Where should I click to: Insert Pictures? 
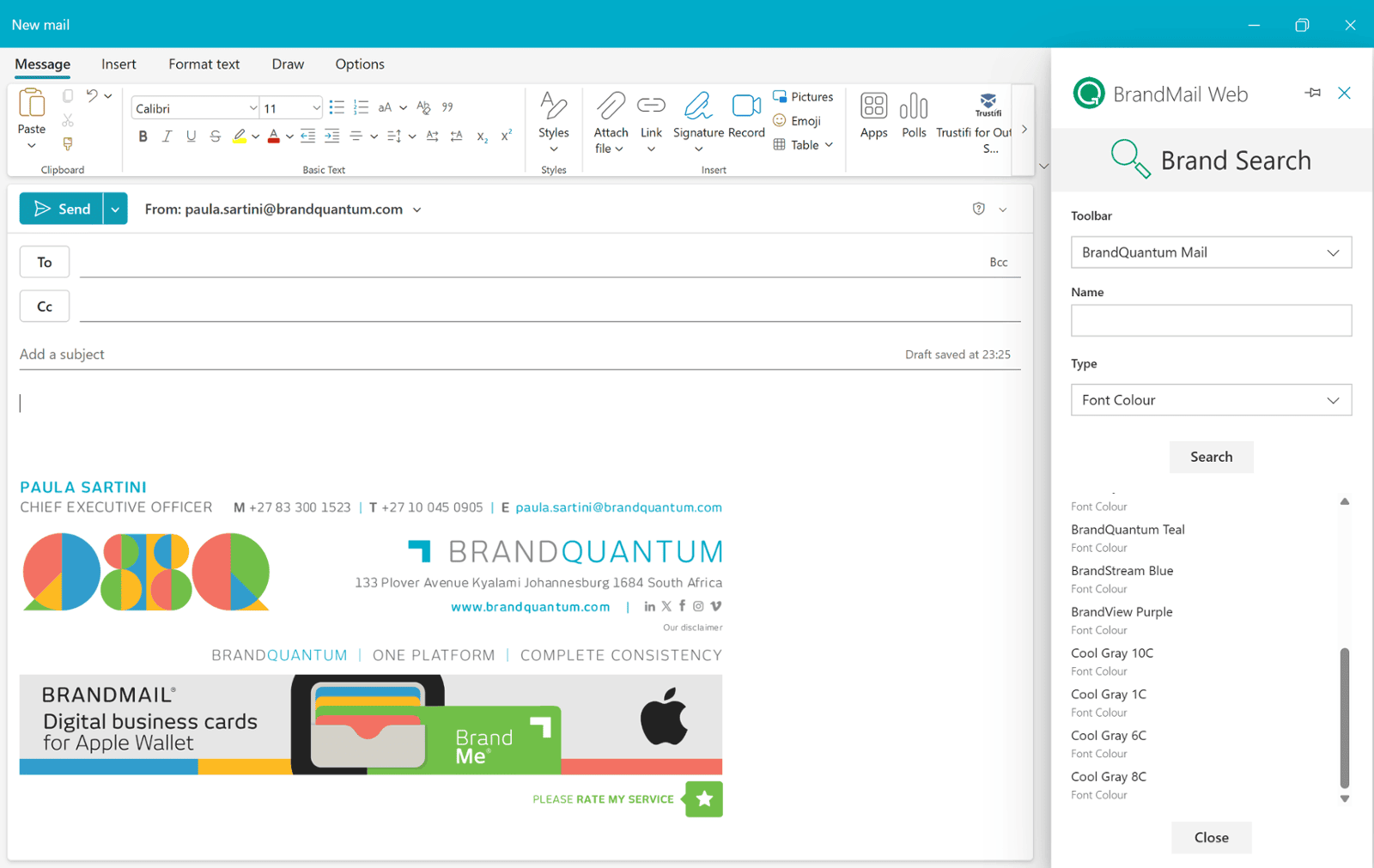tap(803, 97)
